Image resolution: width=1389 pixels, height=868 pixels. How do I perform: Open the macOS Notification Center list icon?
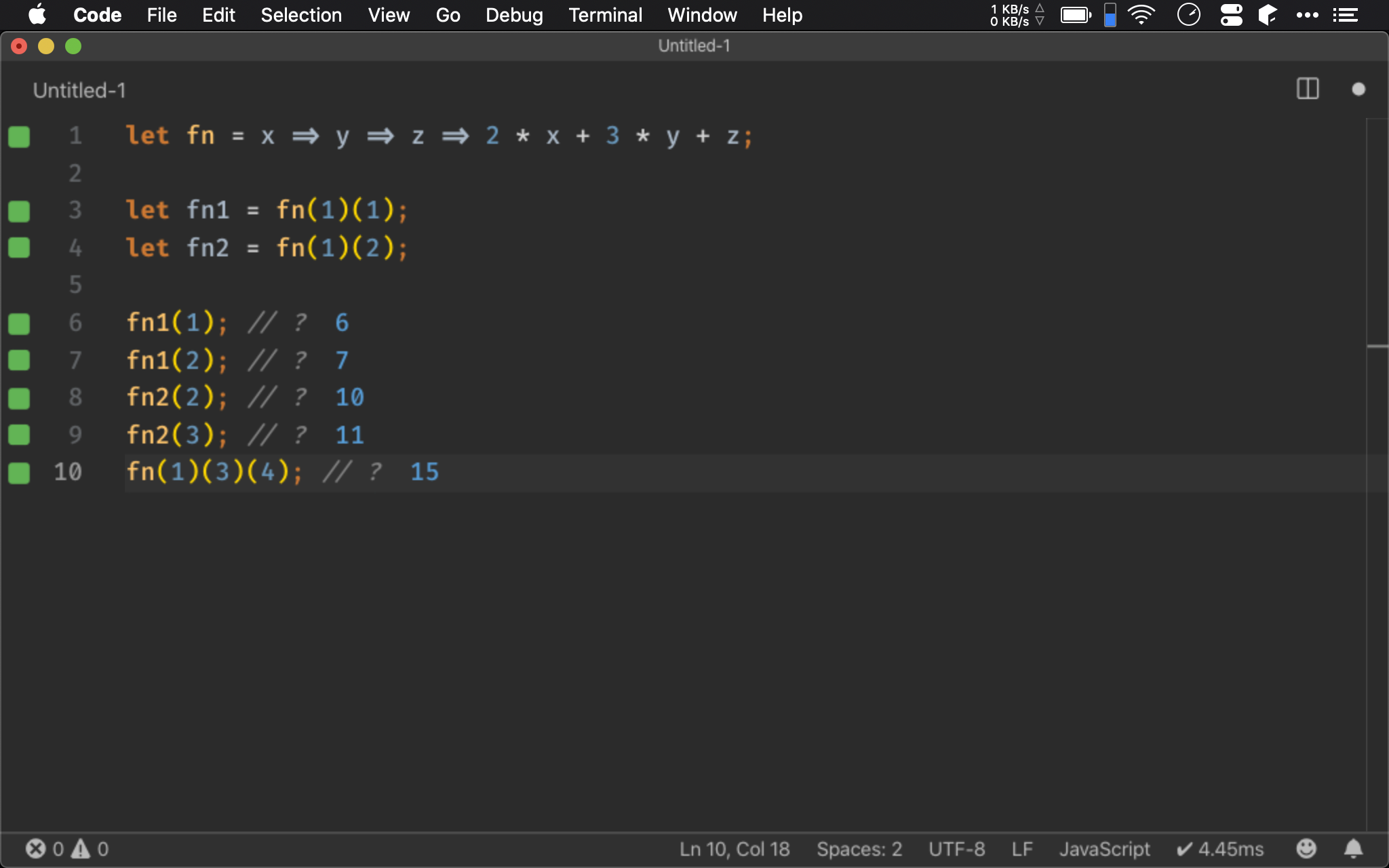click(1345, 15)
